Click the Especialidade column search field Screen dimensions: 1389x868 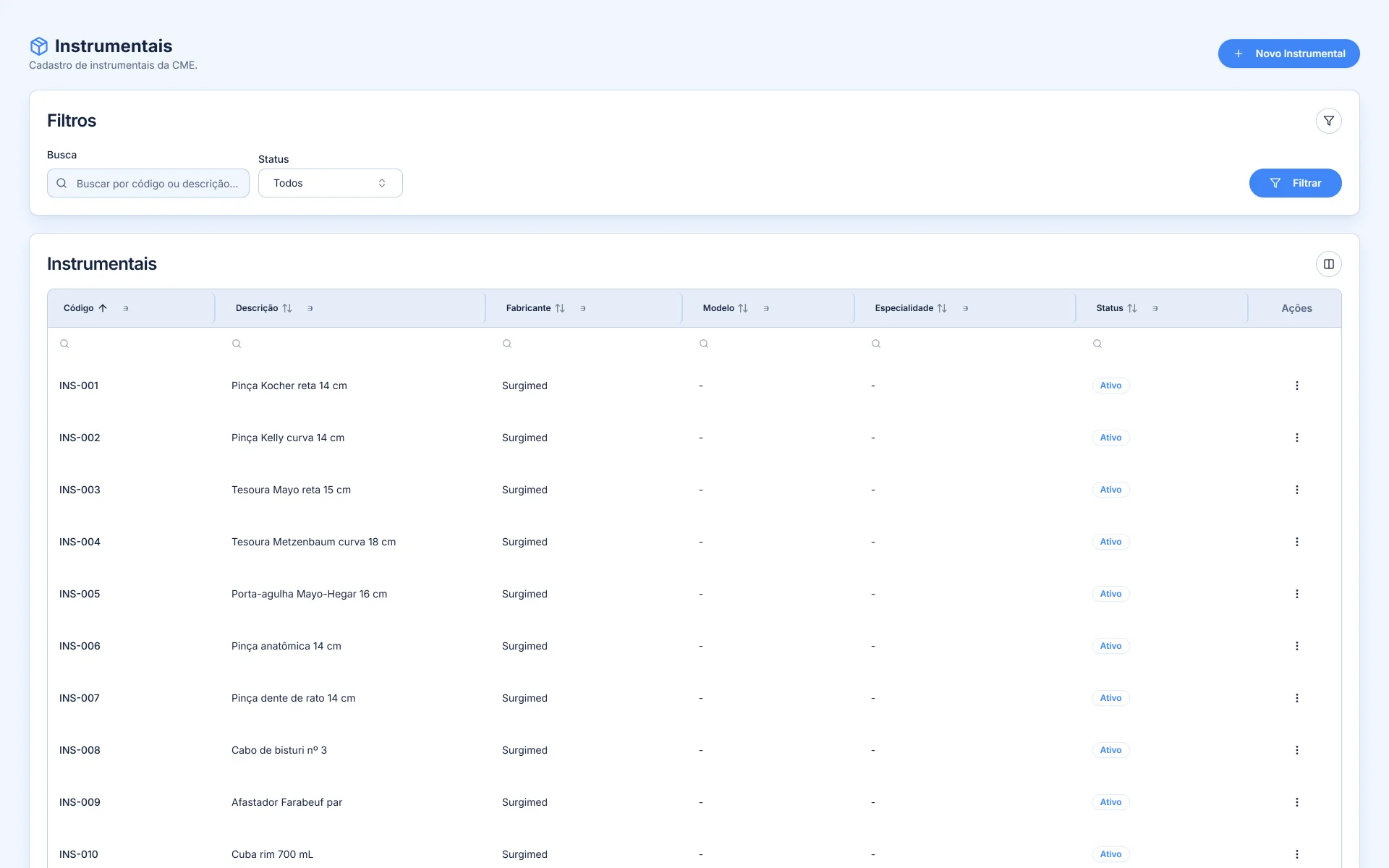(970, 344)
